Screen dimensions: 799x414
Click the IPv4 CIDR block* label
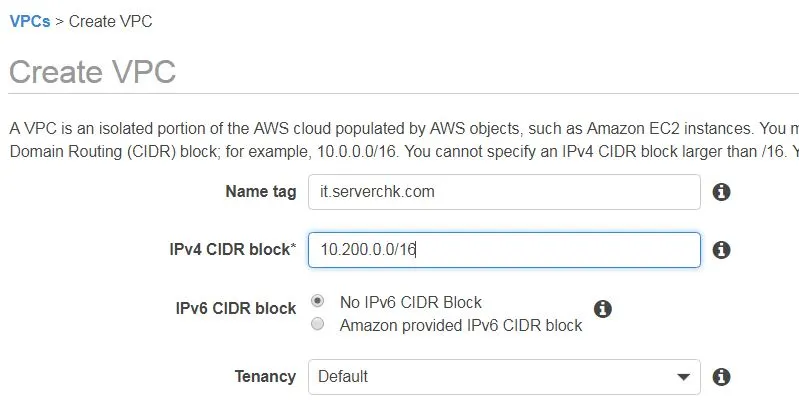(x=232, y=249)
